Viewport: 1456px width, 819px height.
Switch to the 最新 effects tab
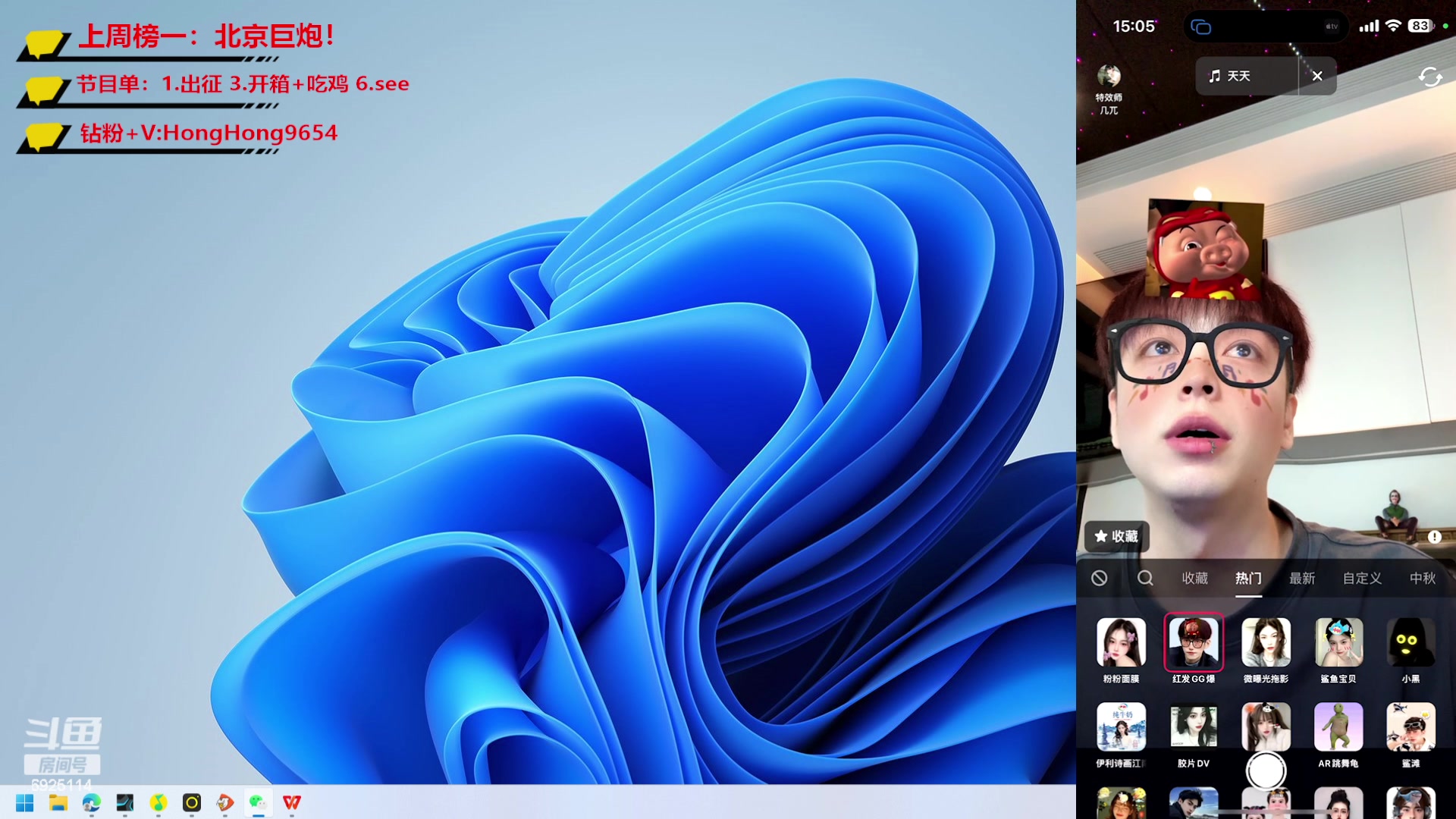(x=1302, y=579)
